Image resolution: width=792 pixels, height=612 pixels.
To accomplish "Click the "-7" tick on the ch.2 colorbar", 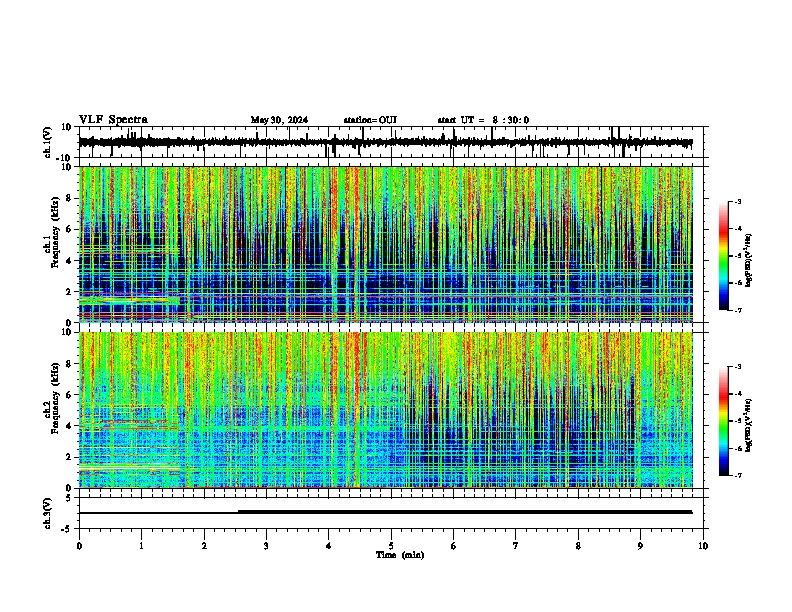I will click(x=738, y=475).
